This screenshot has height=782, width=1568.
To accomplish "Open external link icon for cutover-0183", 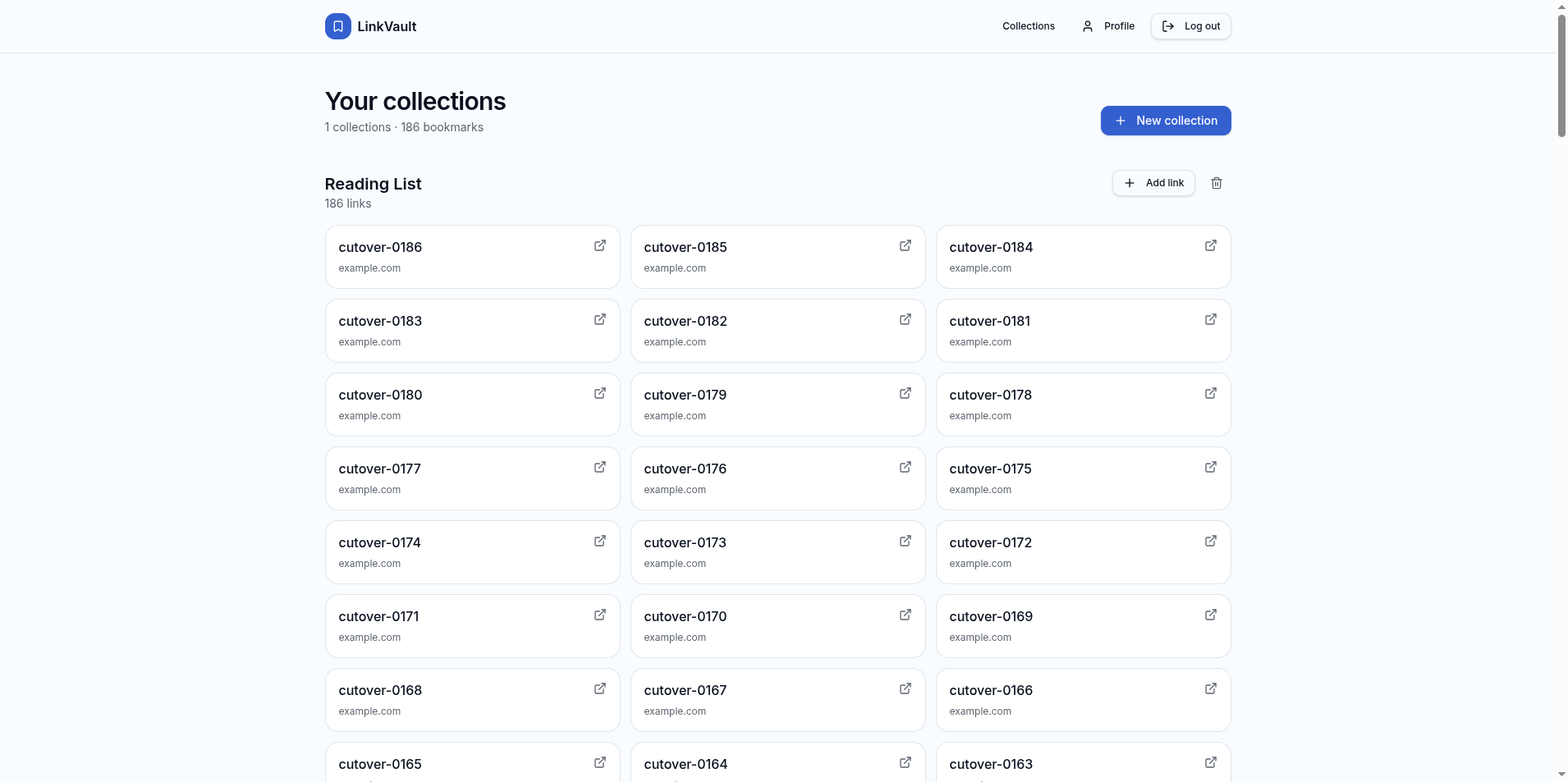I will pos(600,319).
